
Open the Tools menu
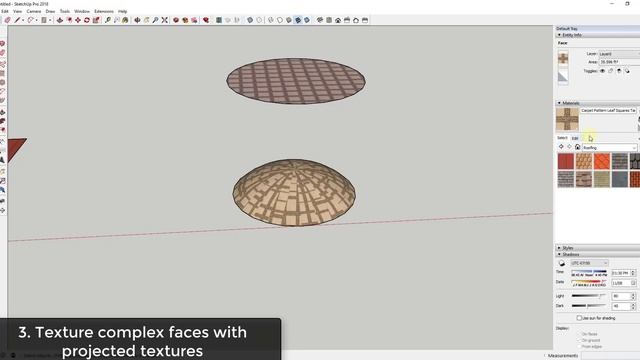[x=64, y=11]
